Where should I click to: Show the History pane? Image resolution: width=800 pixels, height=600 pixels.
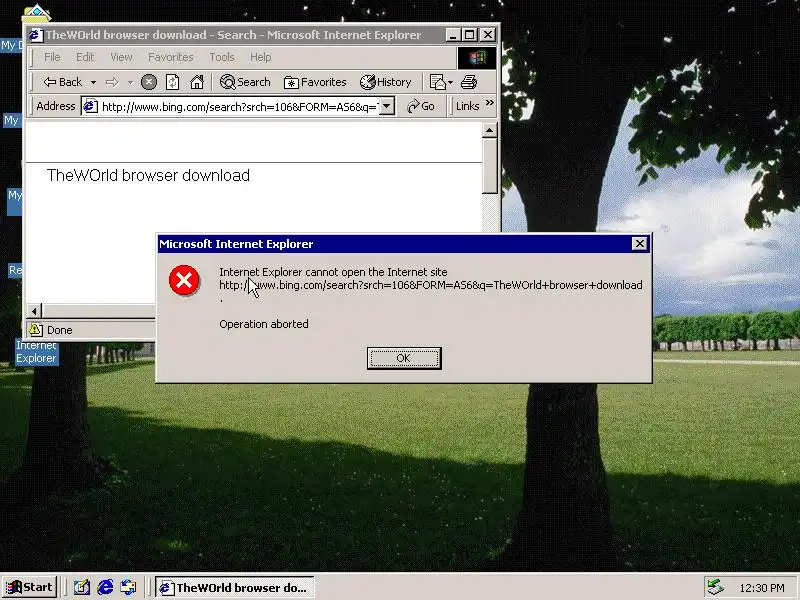(x=386, y=82)
